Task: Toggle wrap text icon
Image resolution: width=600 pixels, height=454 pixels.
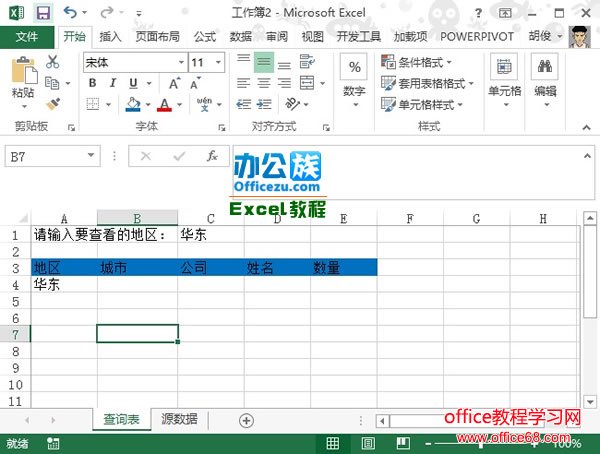Action: pyautogui.click(x=307, y=61)
